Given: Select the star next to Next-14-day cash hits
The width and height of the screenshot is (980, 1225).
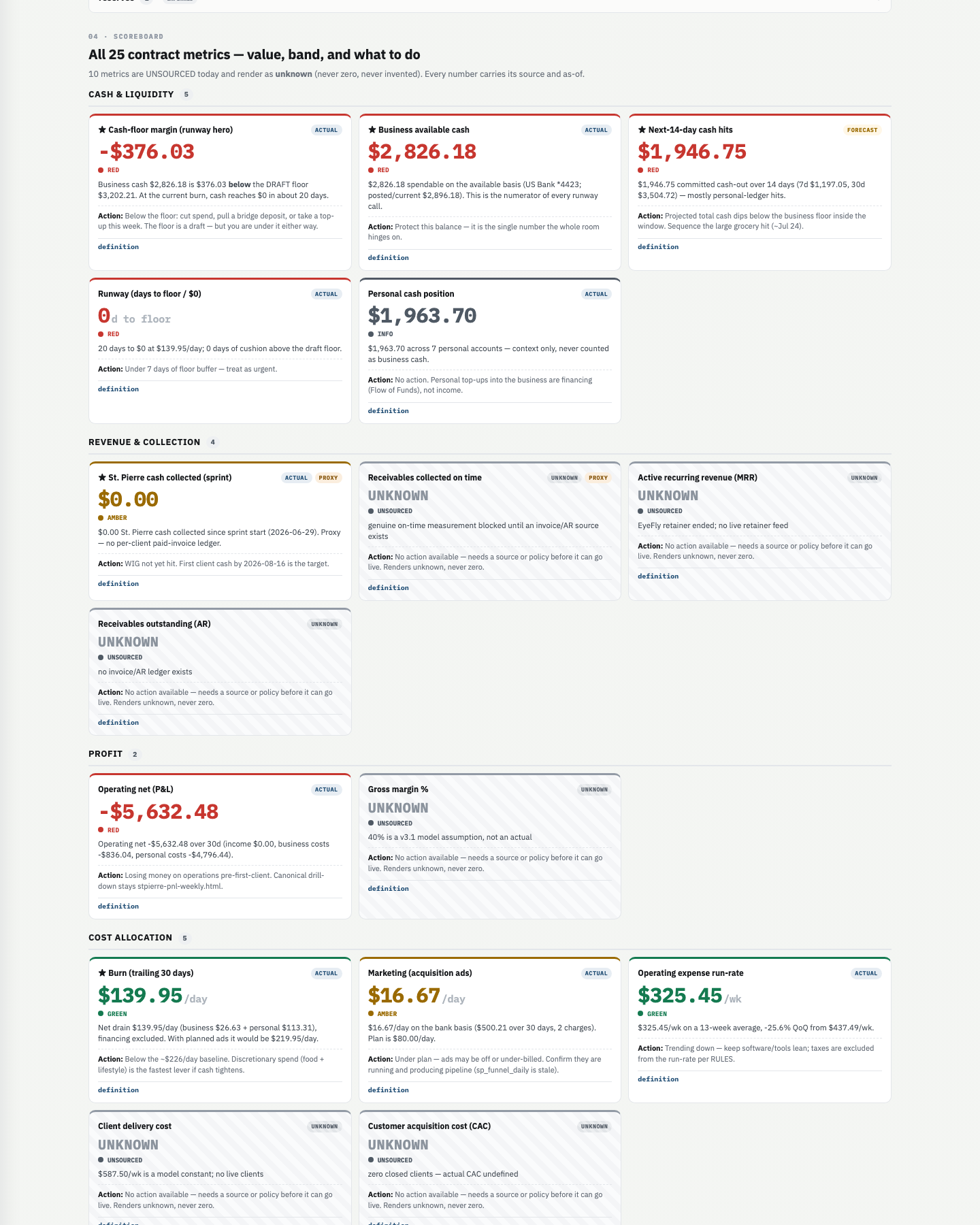Looking at the screenshot, I should (x=642, y=130).
